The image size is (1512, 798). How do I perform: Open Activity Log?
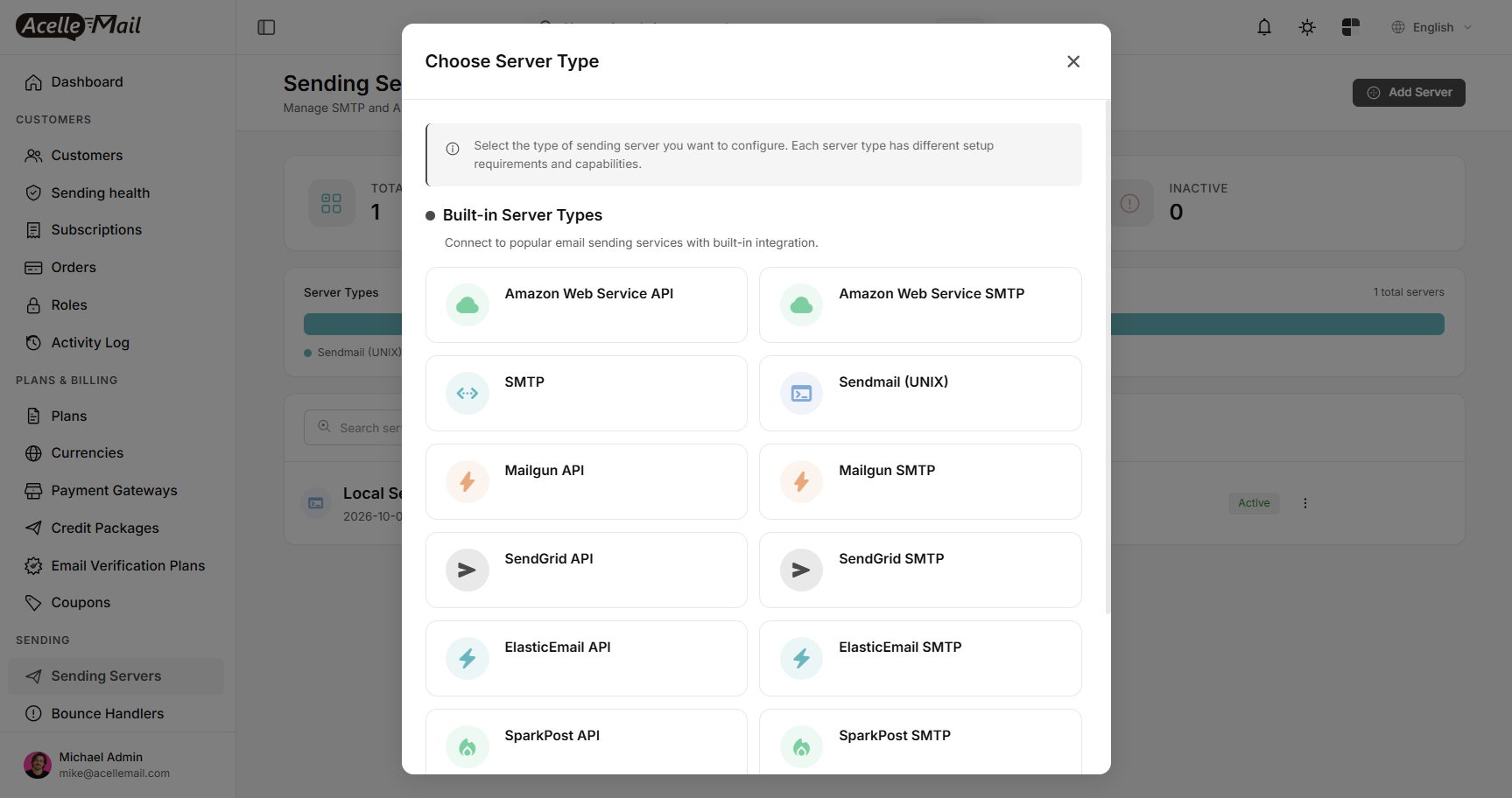[116, 343]
